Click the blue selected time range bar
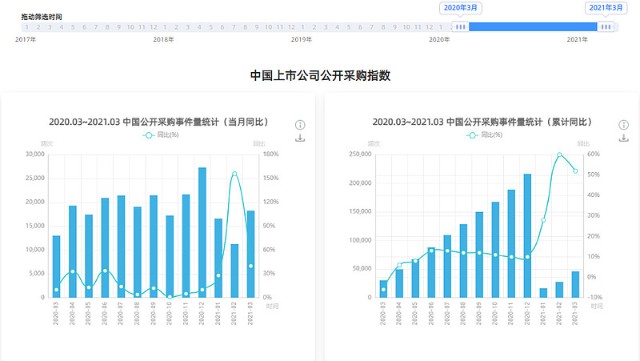This screenshot has width=640, height=361. click(x=533, y=27)
